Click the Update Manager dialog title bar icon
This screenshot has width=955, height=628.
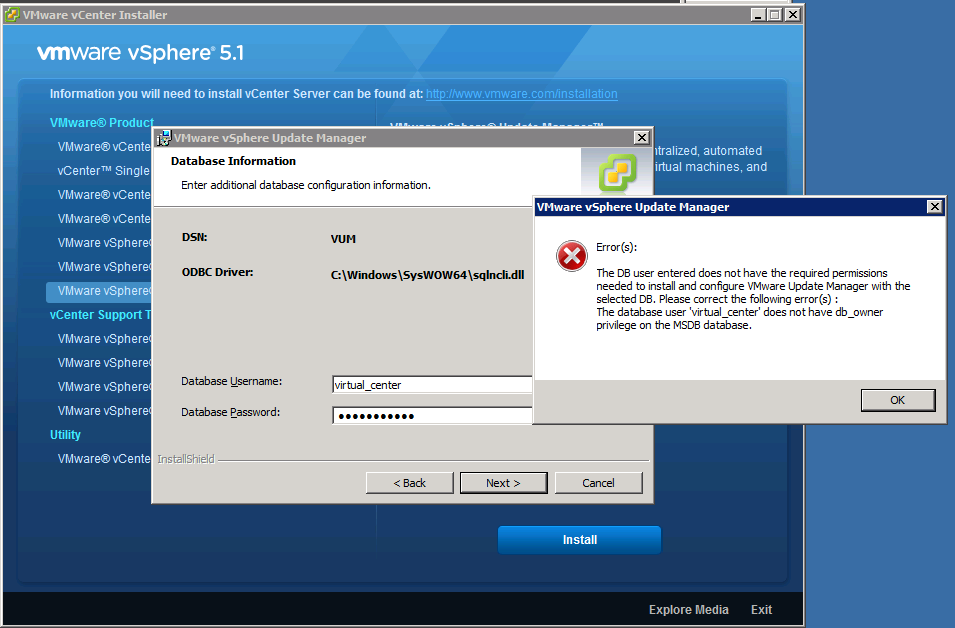(163, 138)
